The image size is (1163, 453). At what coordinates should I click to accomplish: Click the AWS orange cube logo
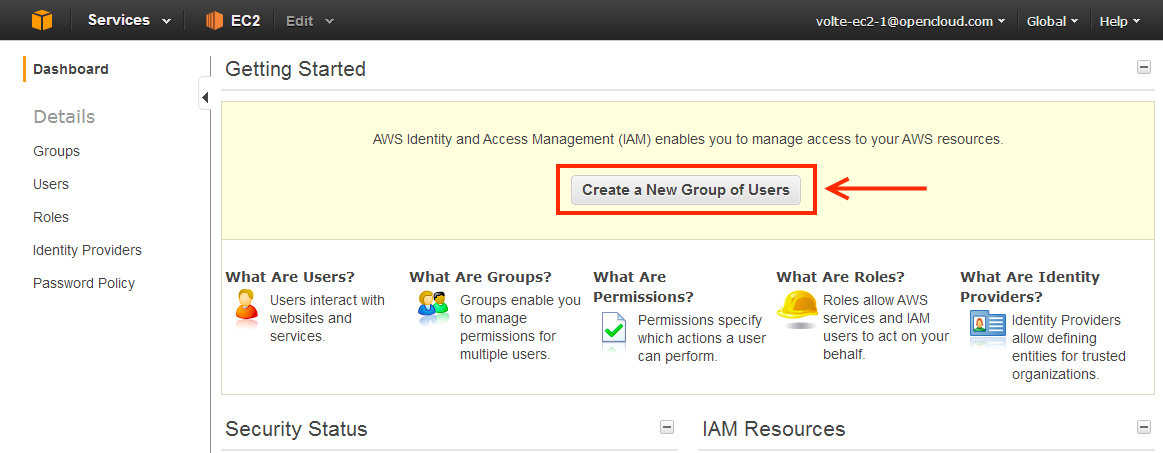(41, 20)
